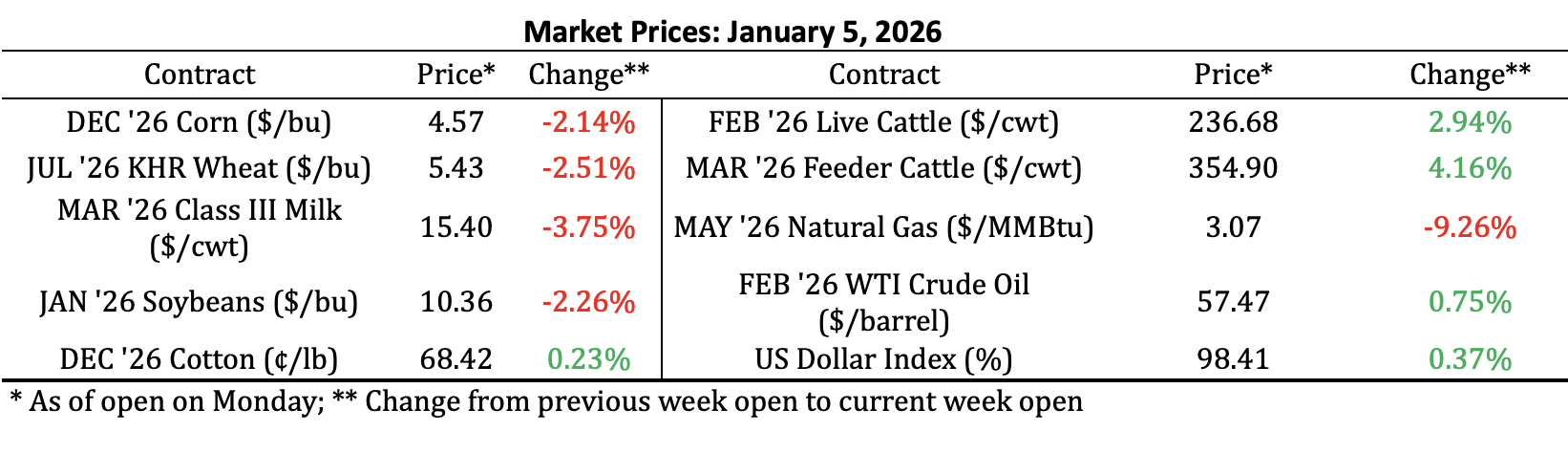Click the Feeder Cattle change 4.16%
Viewport: 1568px width, 453px height.
coord(1470,168)
